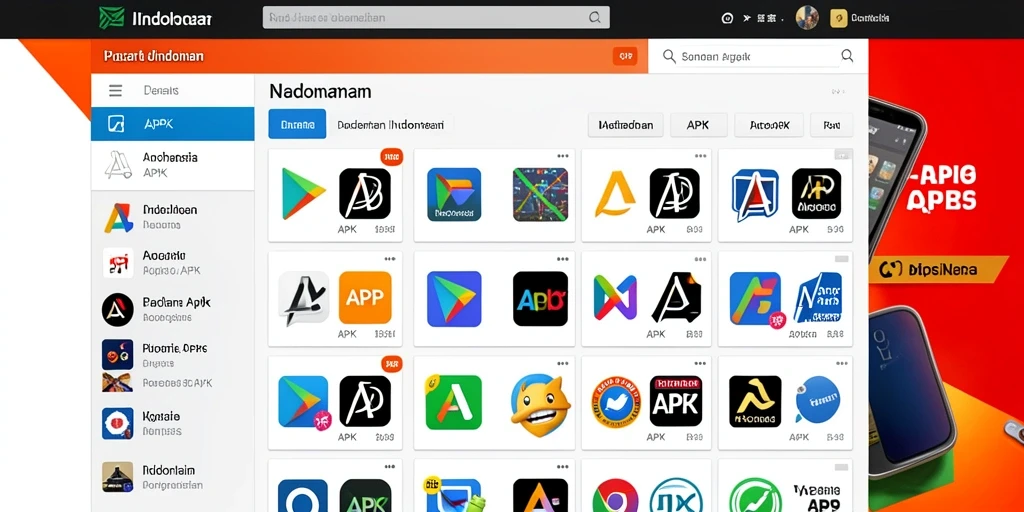Image resolution: width=1024 pixels, height=512 pixels.
Task: Click the blue Dnnane button
Action: pos(297,124)
